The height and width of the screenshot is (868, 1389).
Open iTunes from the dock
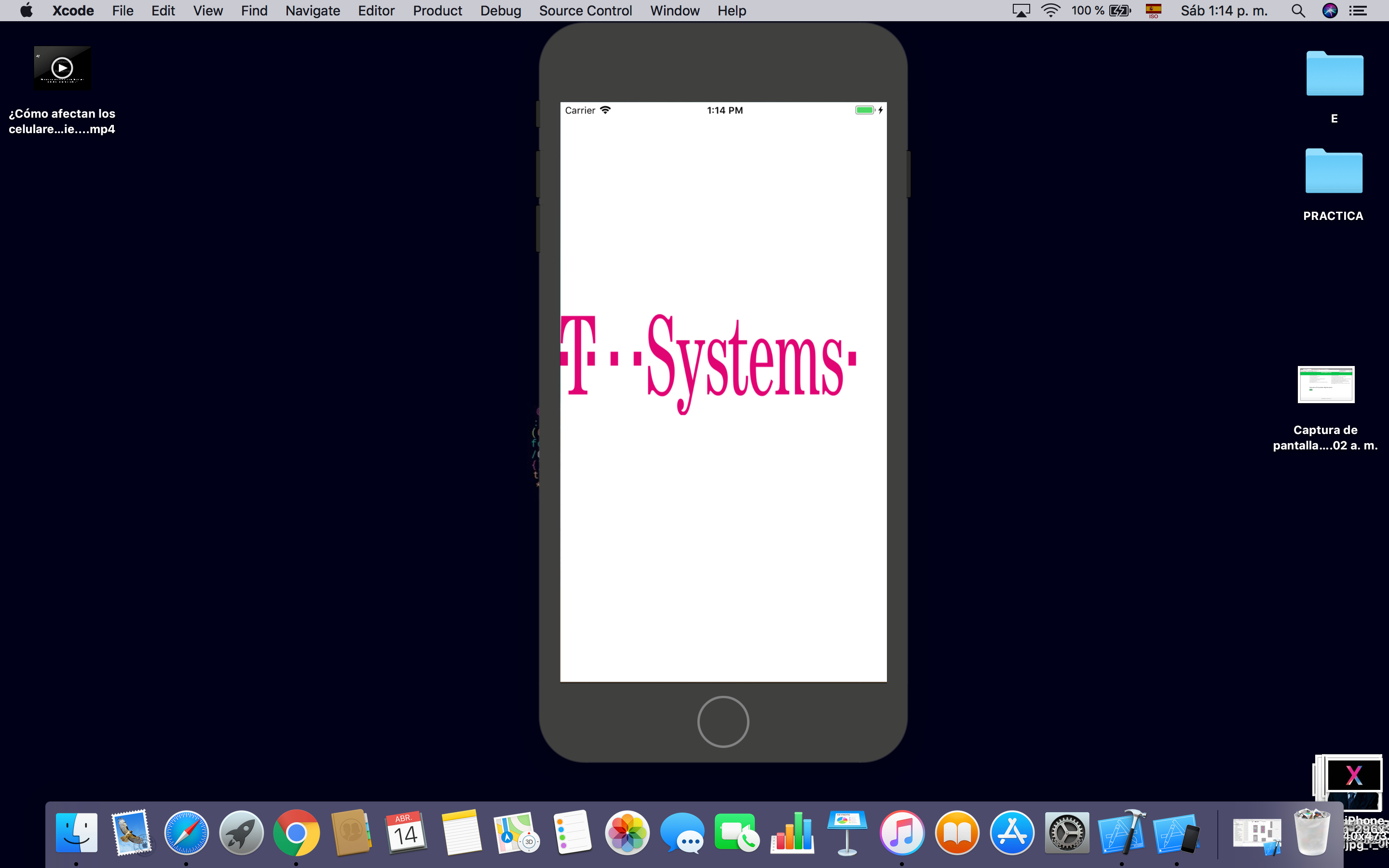(x=901, y=832)
